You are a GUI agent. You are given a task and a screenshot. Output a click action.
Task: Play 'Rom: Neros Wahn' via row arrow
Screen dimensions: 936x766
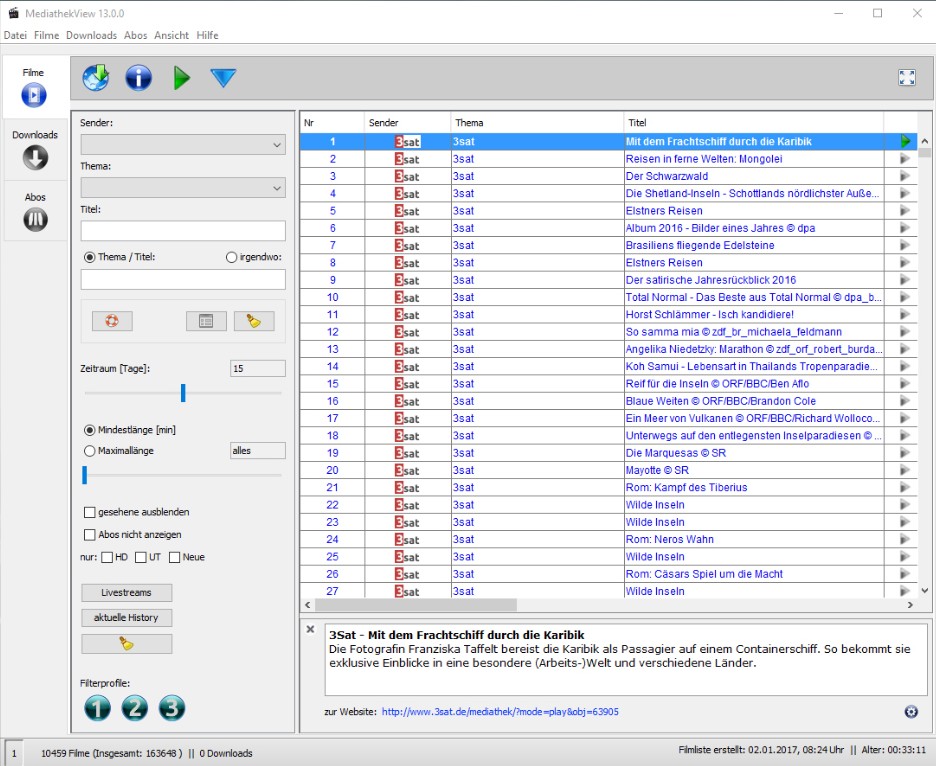(905, 540)
